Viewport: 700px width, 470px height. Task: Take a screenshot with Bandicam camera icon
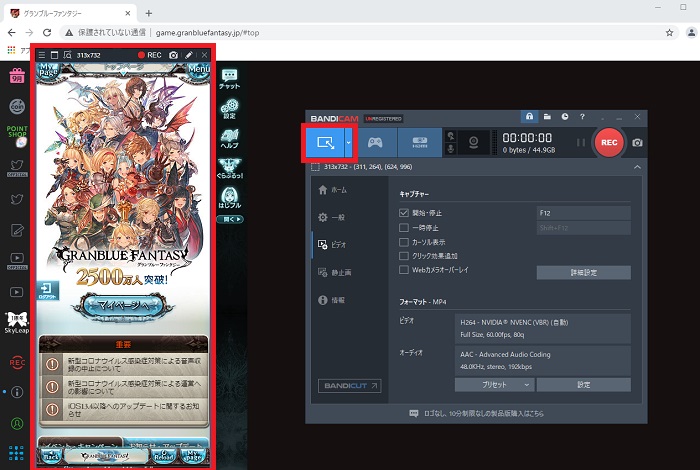[637, 143]
